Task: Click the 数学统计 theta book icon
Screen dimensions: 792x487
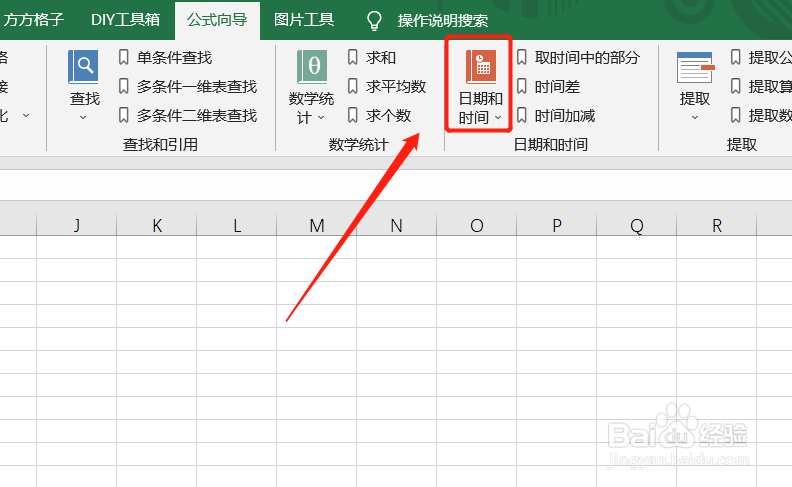Action: pos(312,67)
